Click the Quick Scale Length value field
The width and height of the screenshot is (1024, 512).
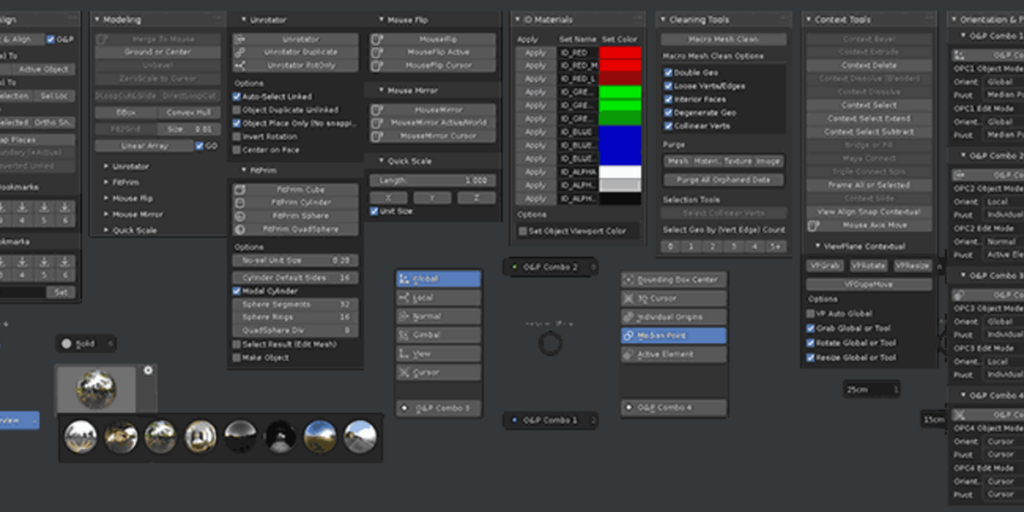(432, 180)
